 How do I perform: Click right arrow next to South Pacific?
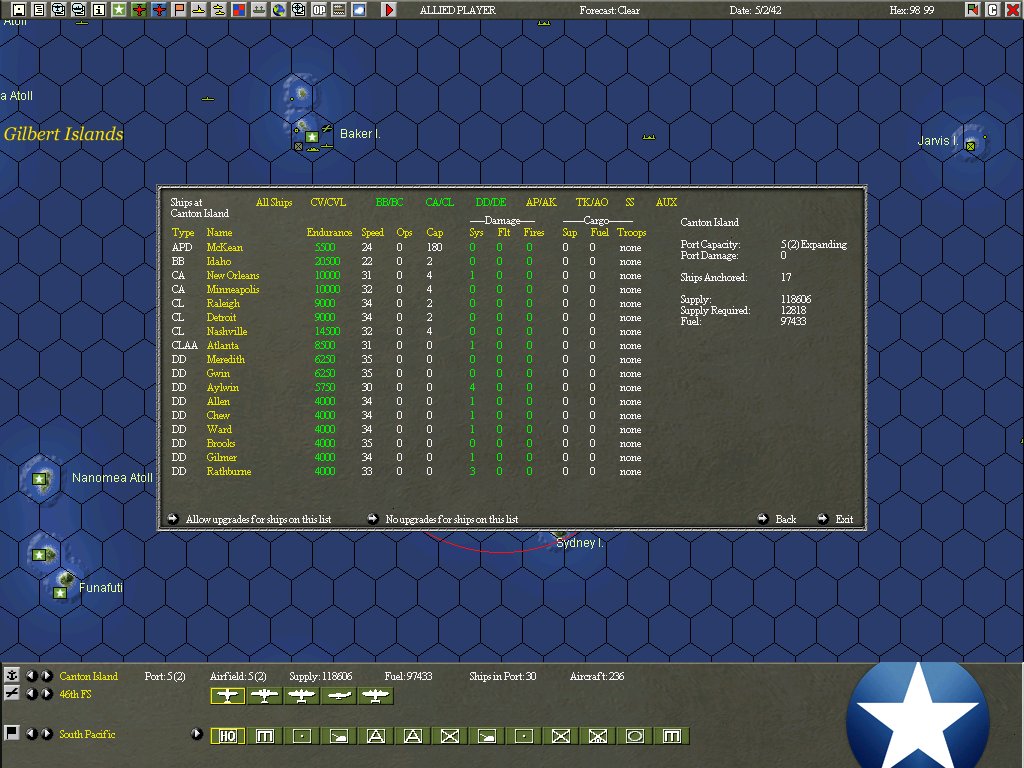click(x=46, y=733)
